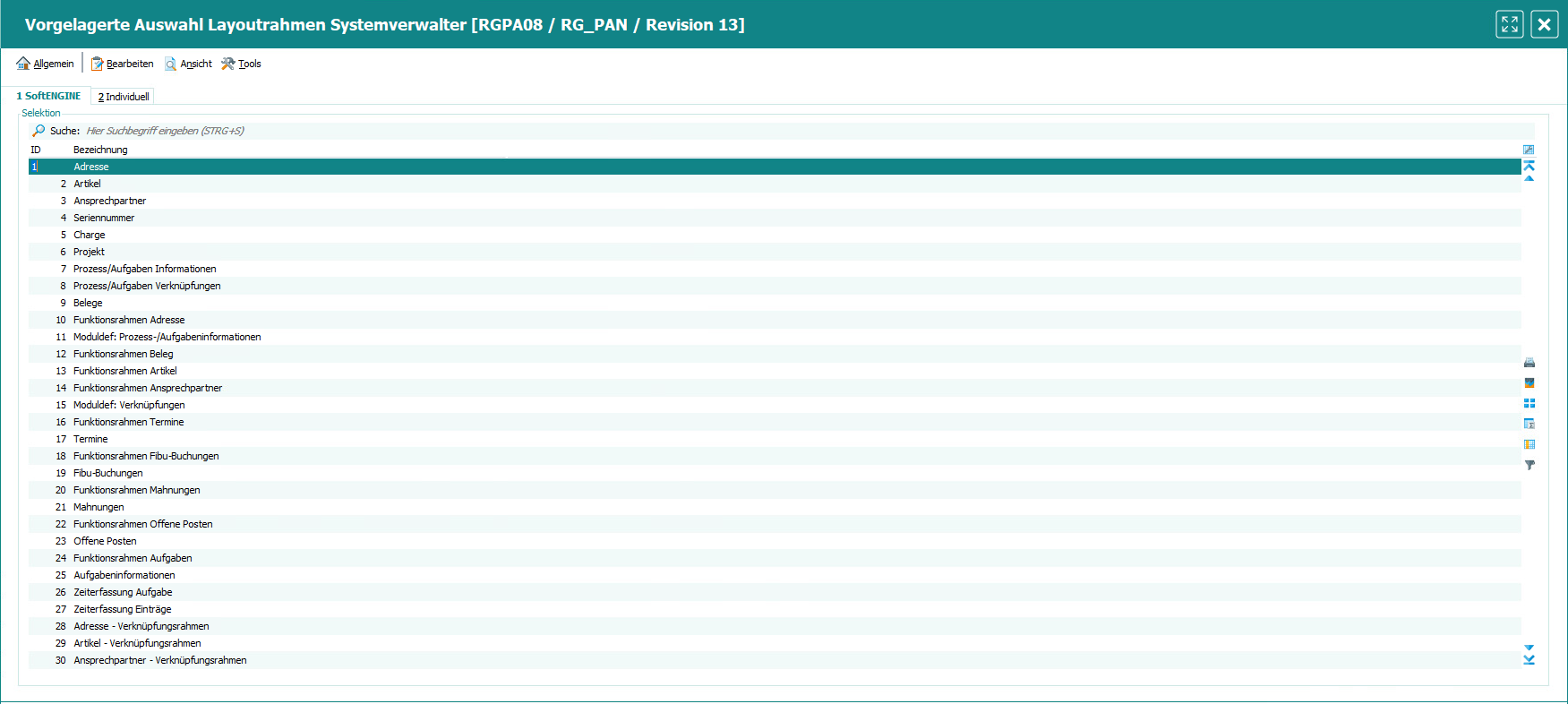Click the filter funnel icon

(x=1529, y=465)
